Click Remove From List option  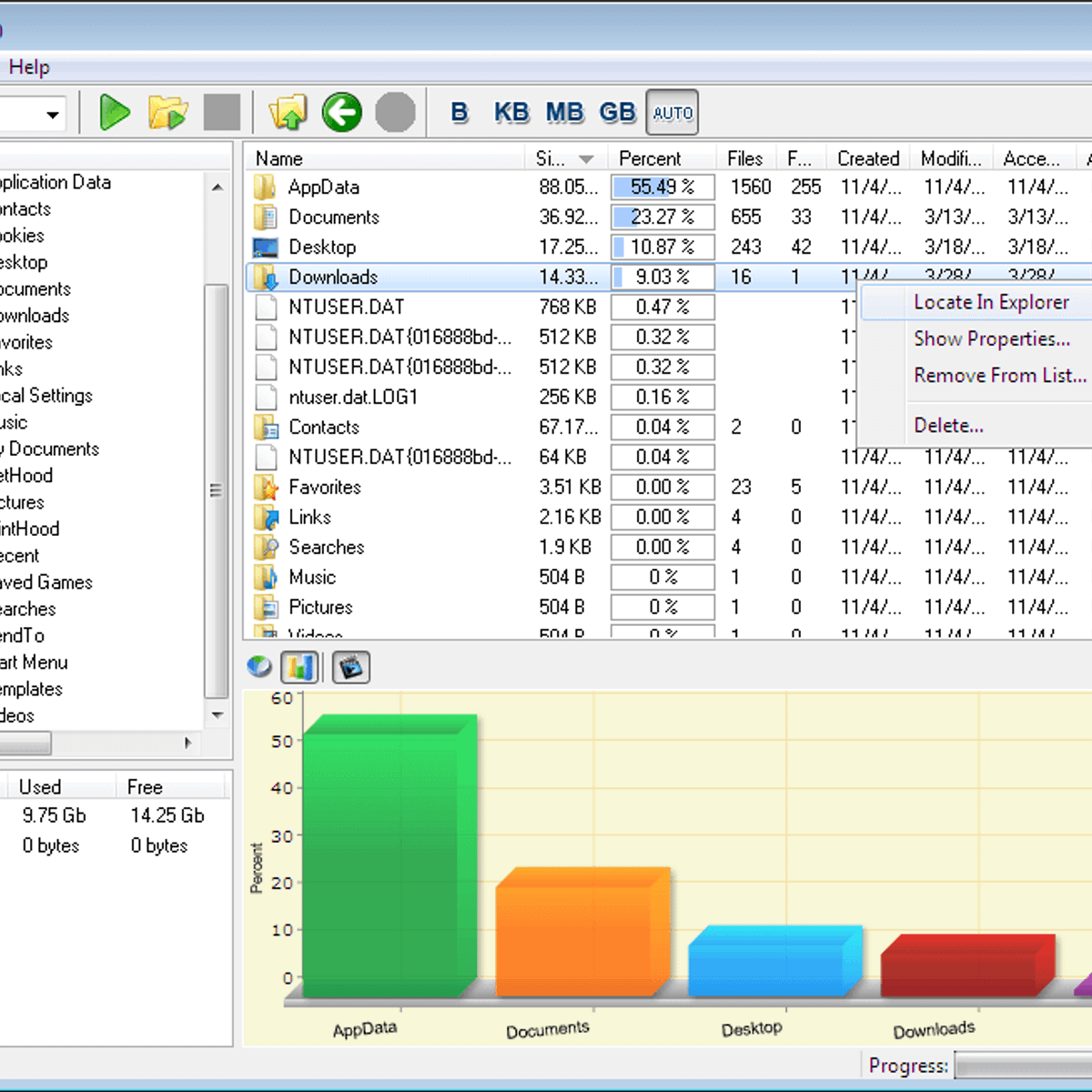click(x=998, y=375)
